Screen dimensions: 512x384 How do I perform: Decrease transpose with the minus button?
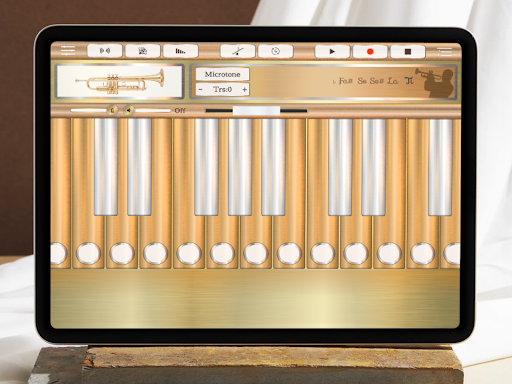point(200,90)
